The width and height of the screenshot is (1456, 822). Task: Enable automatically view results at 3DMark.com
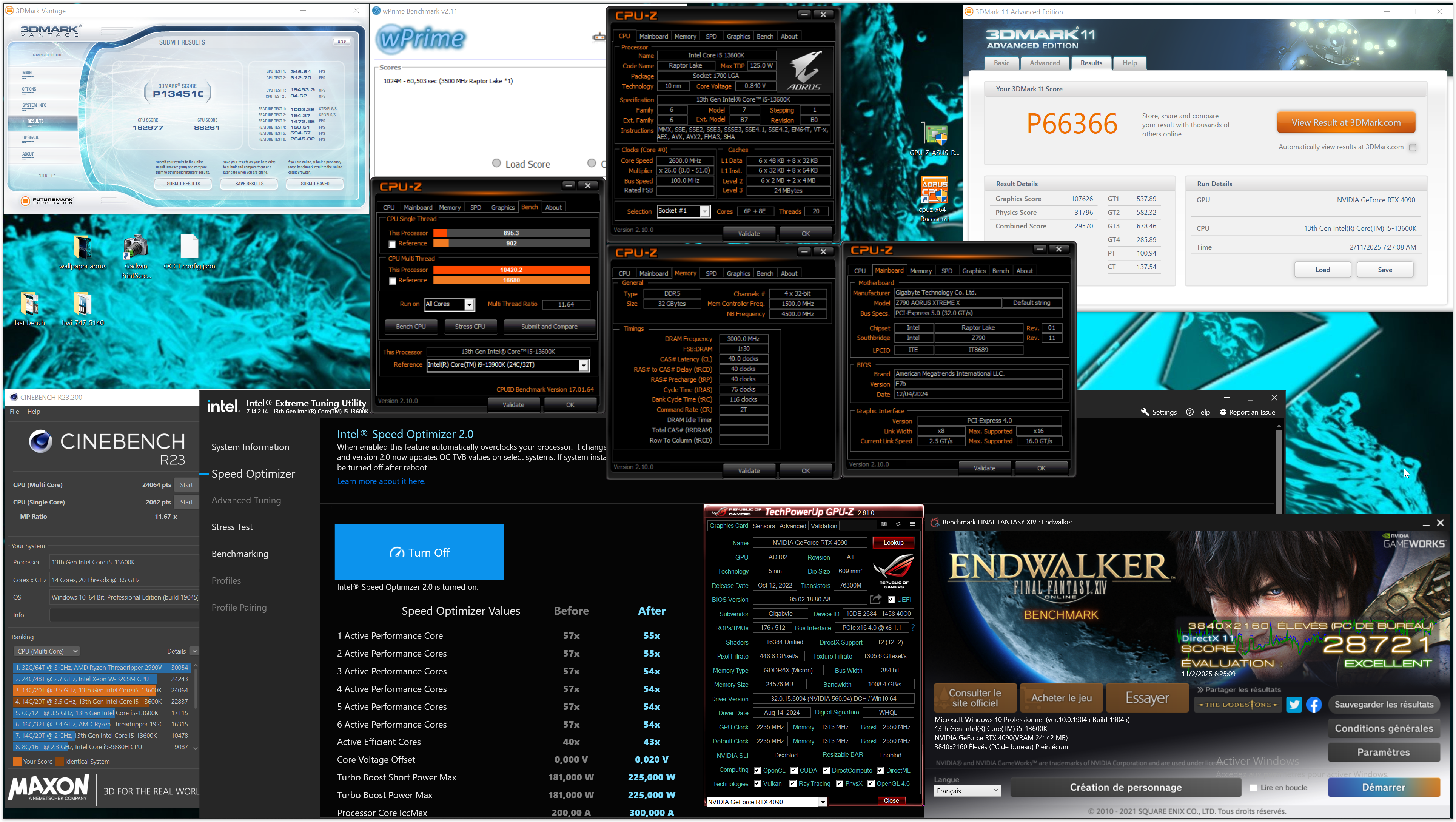pos(1413,148)
